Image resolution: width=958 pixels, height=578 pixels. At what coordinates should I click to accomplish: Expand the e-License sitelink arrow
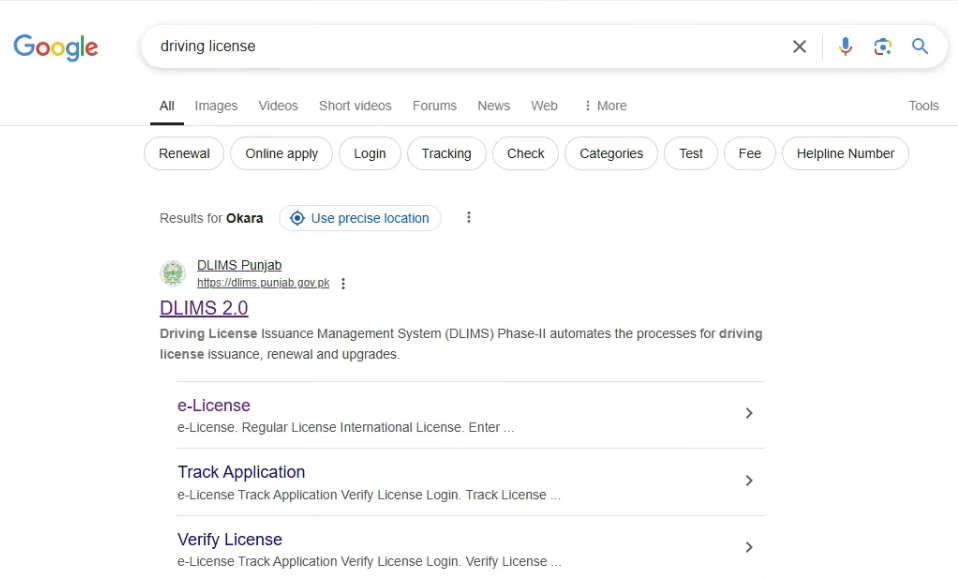click(748, 414)
